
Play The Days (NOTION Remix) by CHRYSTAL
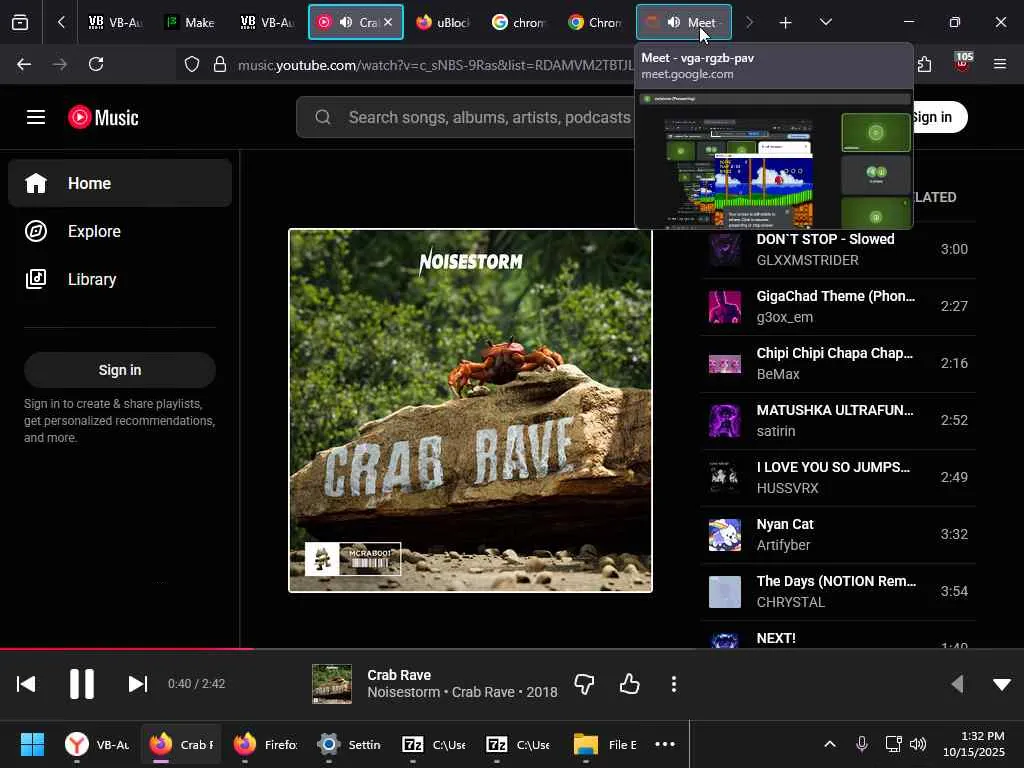click(x=839, y=592)
